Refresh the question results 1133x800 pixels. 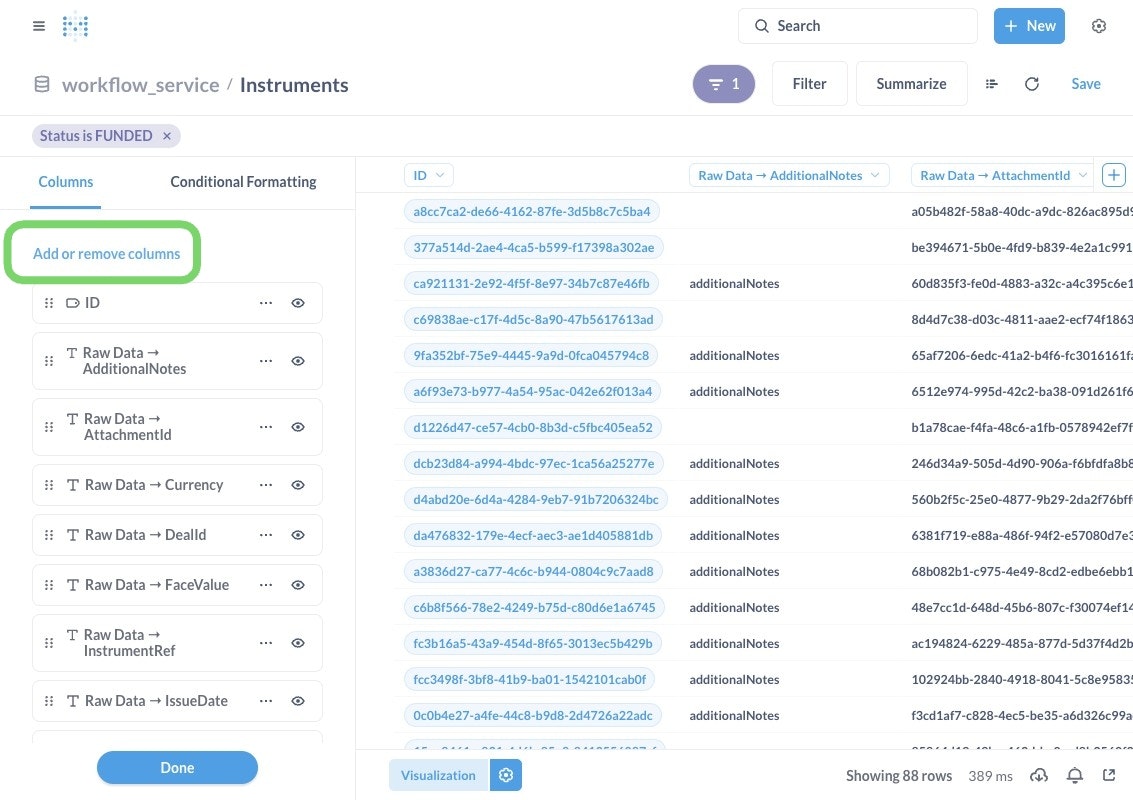[1032, 84]
